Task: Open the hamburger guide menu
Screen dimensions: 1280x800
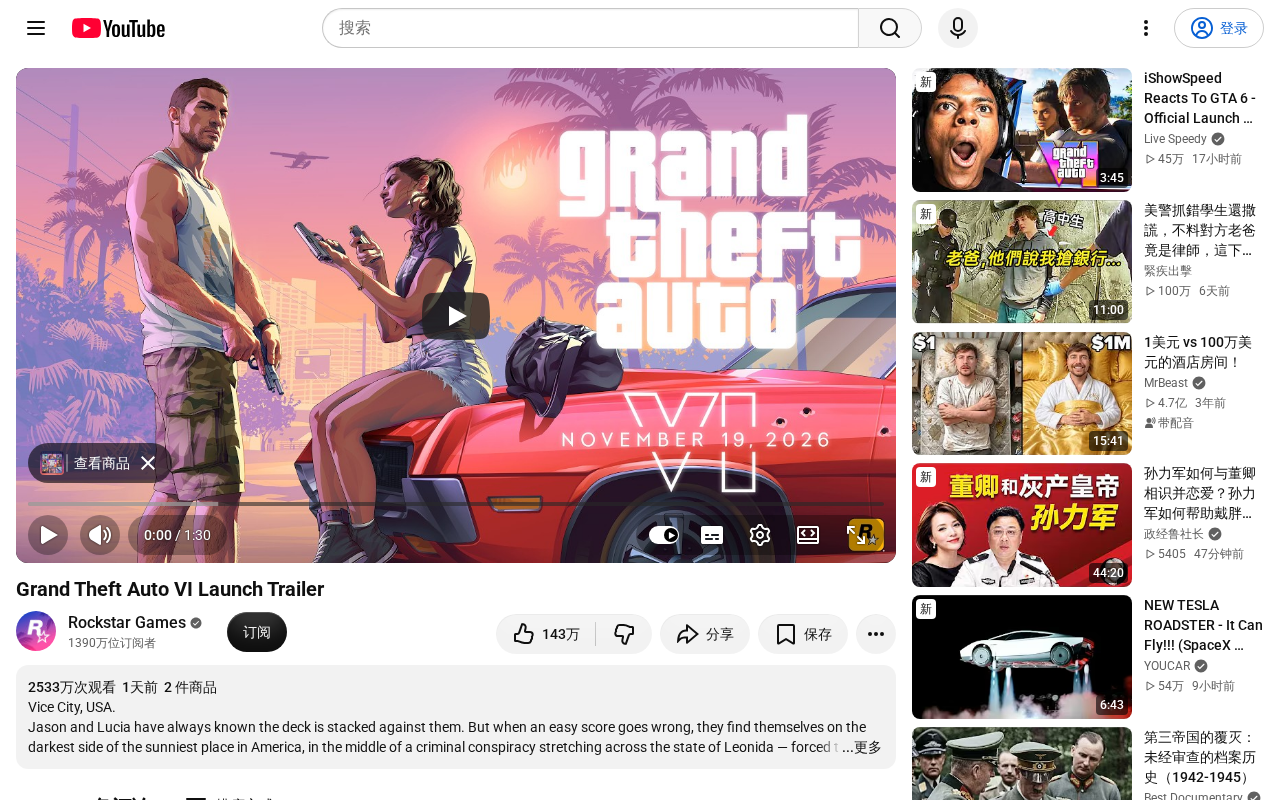Action: (36, 28)
